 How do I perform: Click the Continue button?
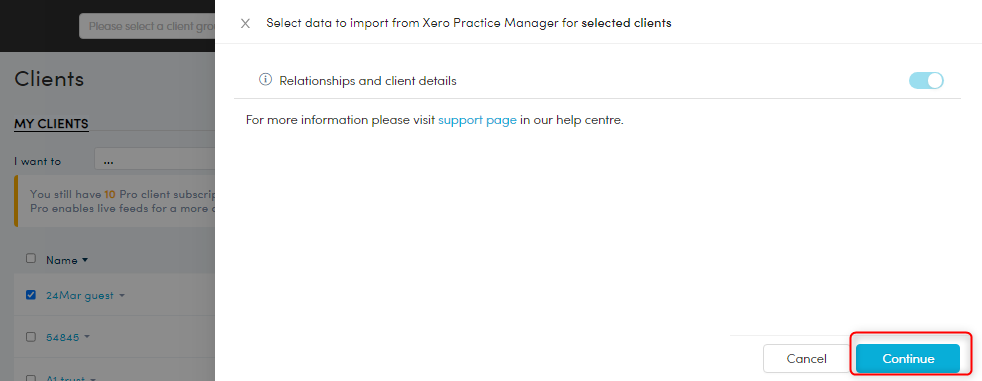click(908, 358)
